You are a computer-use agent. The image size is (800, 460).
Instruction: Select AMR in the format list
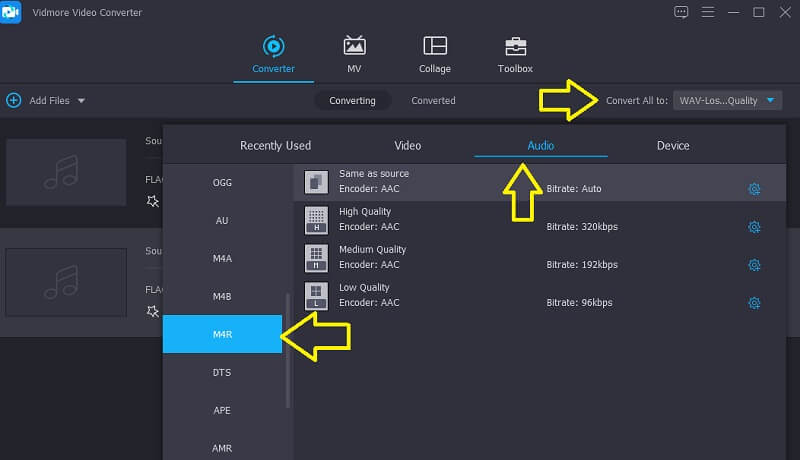click(x=222, y=448)
